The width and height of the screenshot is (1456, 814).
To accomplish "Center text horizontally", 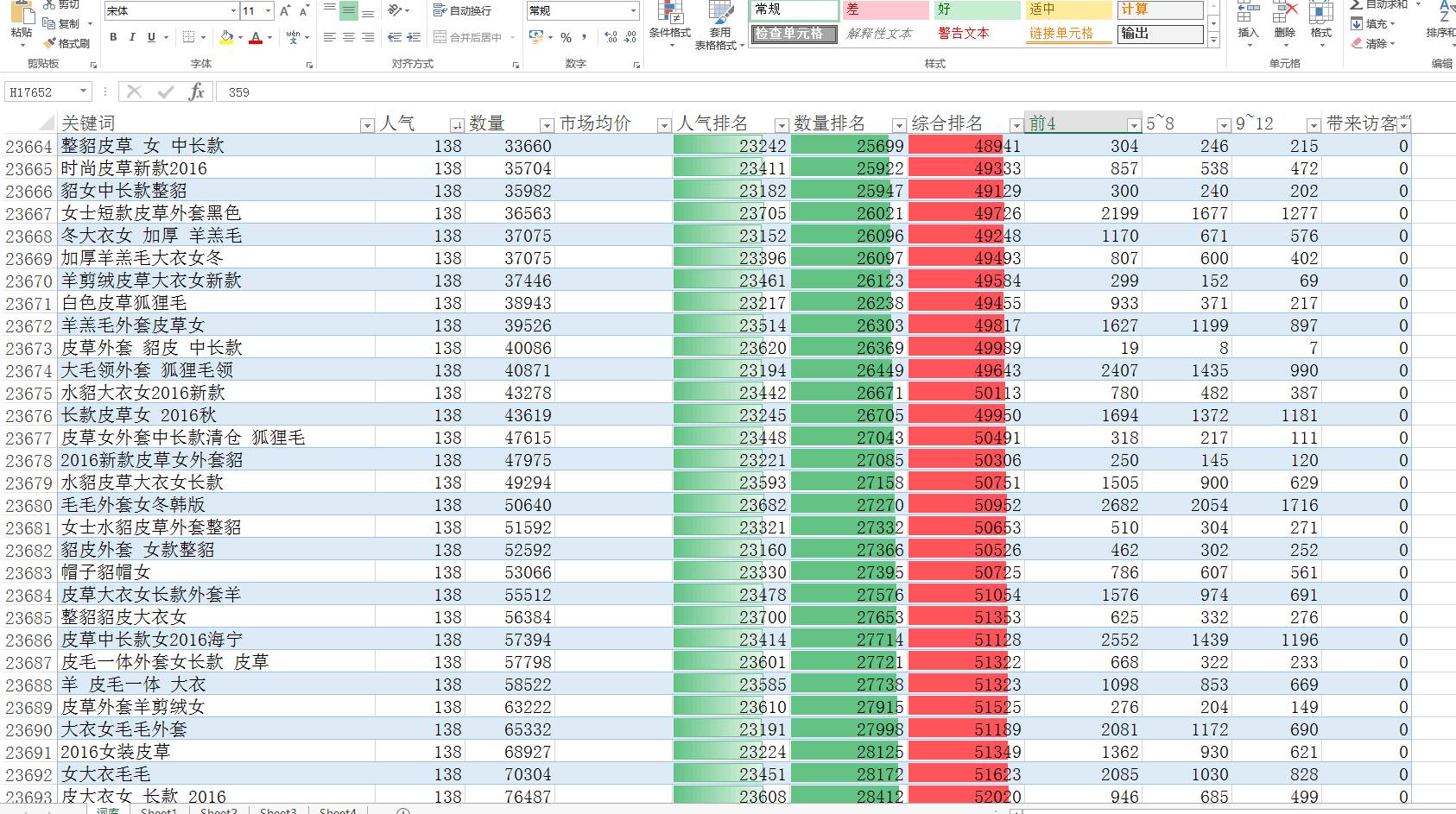I will pyautogui.click(x=349, y=37).
